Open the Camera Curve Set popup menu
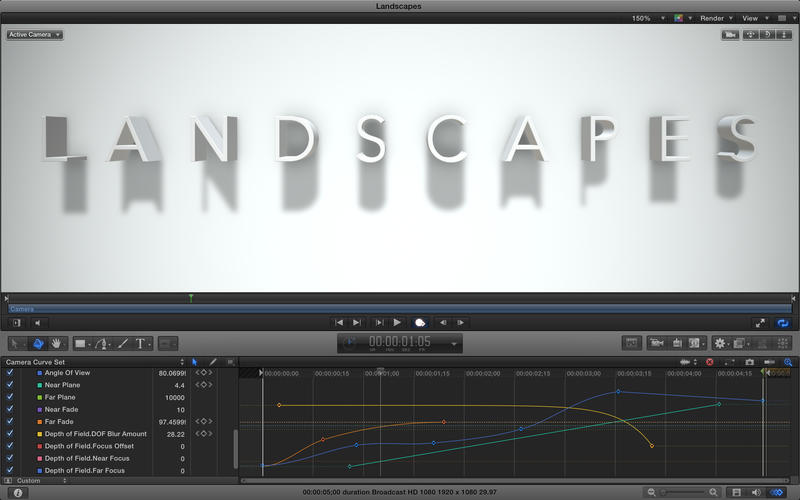The height and width of the screenshot is (500, 800). [95, 361]
